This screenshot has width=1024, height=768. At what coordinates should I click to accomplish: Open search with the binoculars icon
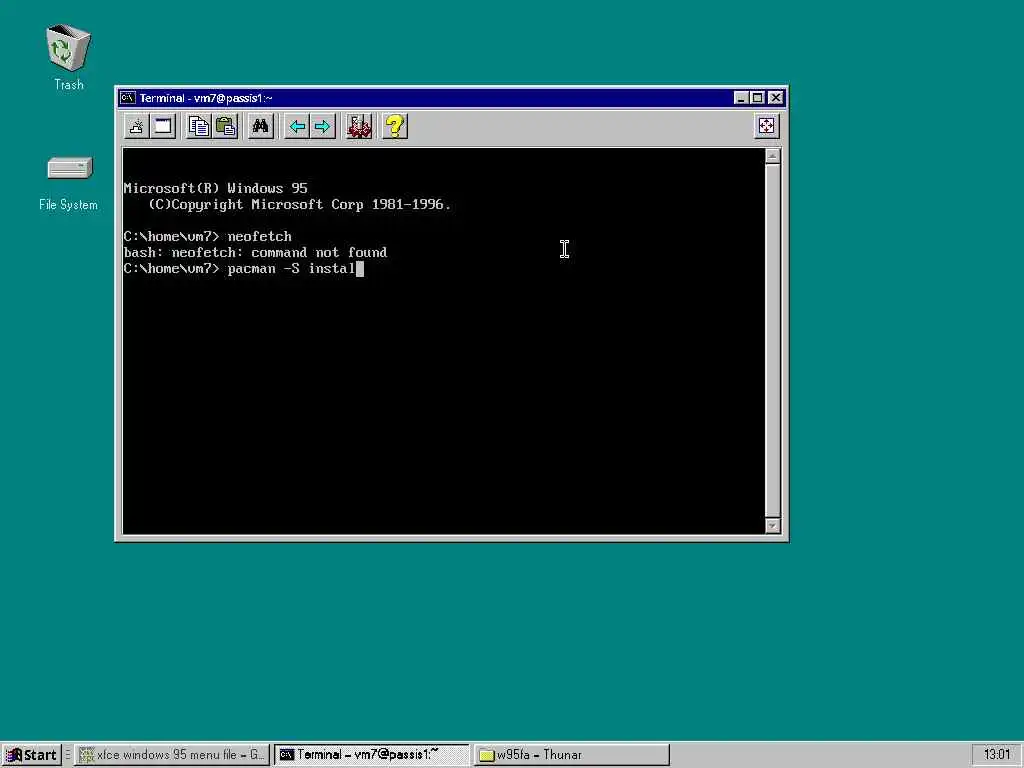point(261,126)
